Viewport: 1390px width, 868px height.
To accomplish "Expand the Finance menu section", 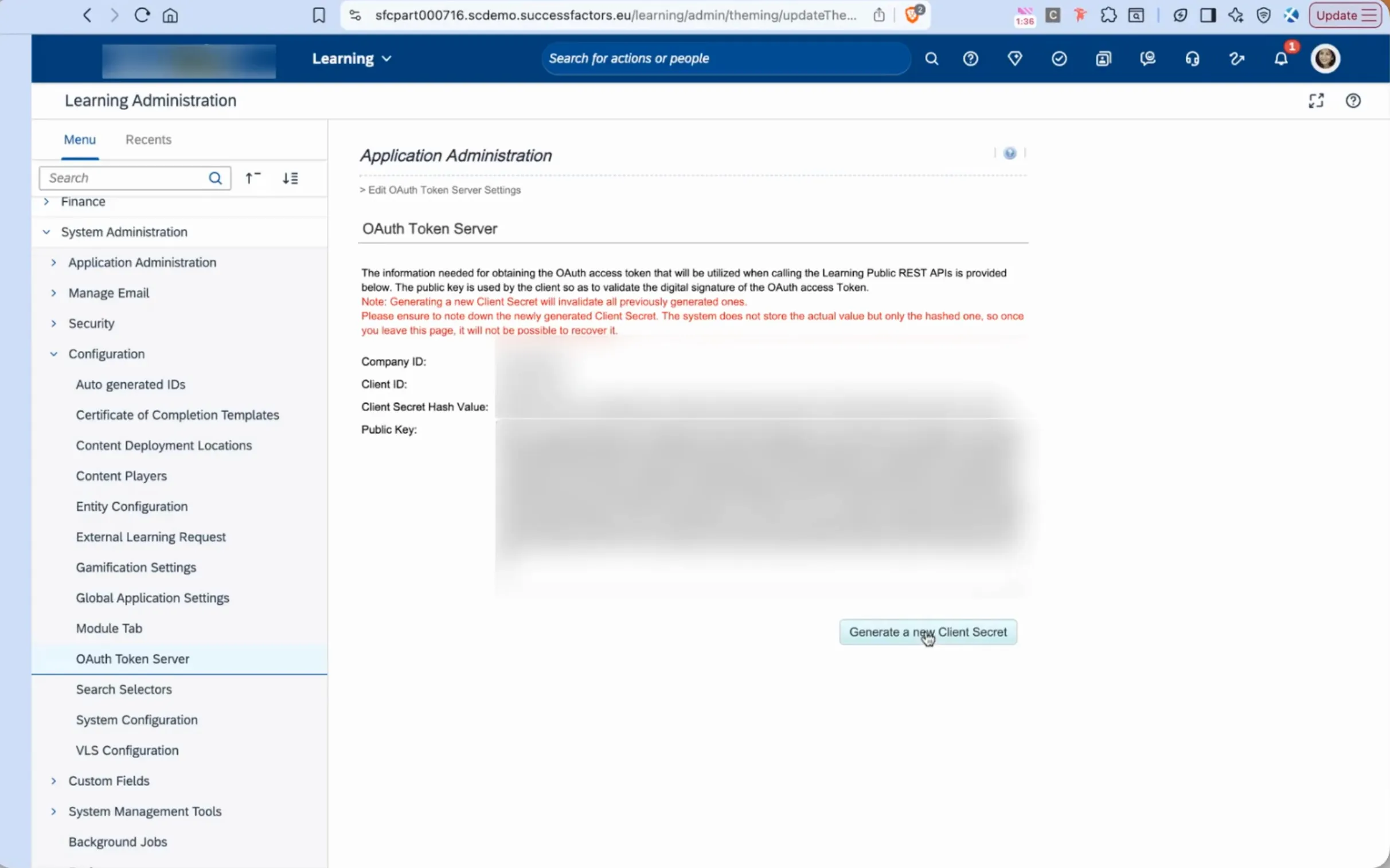I will (x=46, y=201).
